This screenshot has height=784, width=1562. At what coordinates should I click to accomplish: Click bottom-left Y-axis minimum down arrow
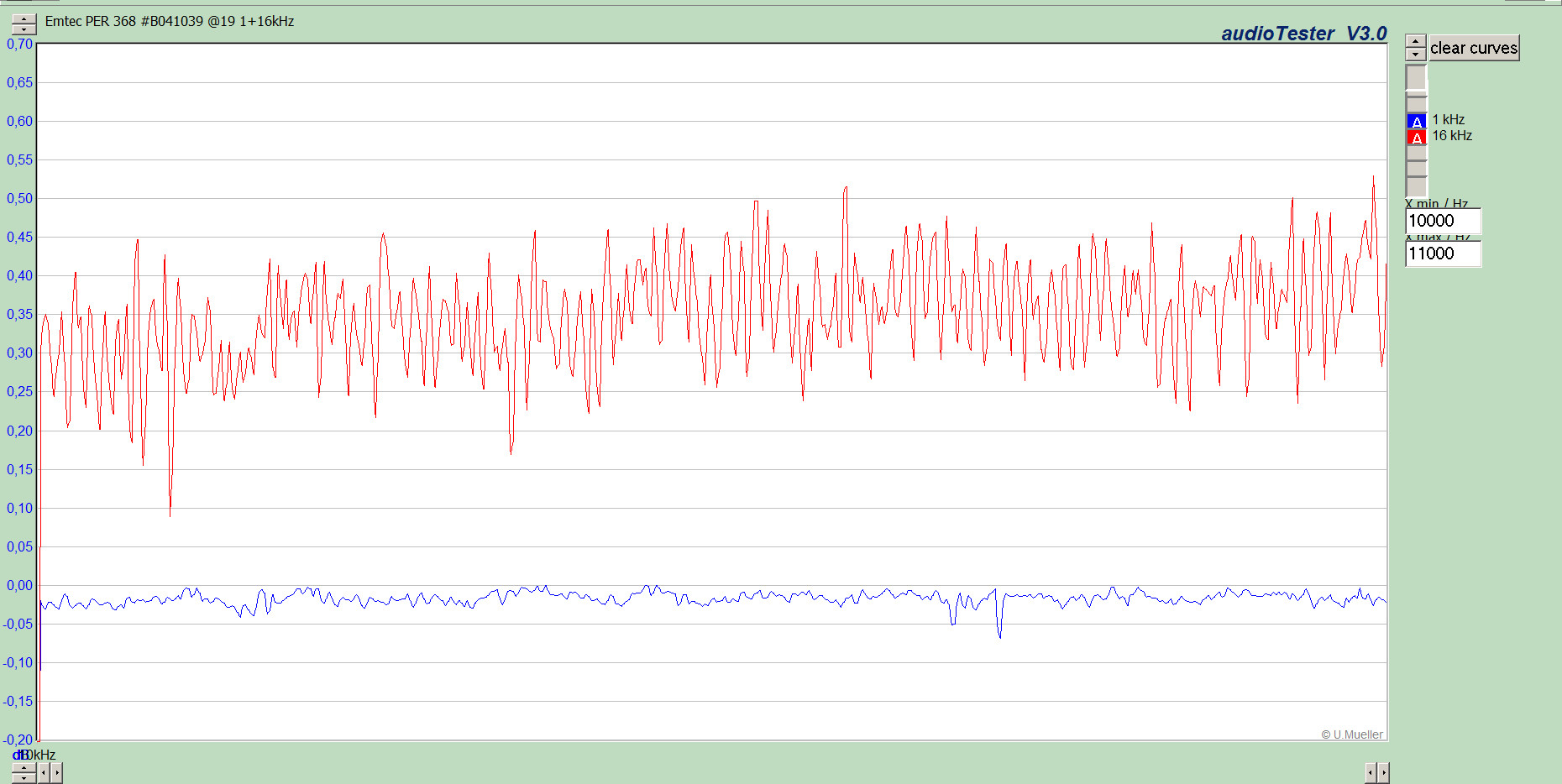(24, 778)
